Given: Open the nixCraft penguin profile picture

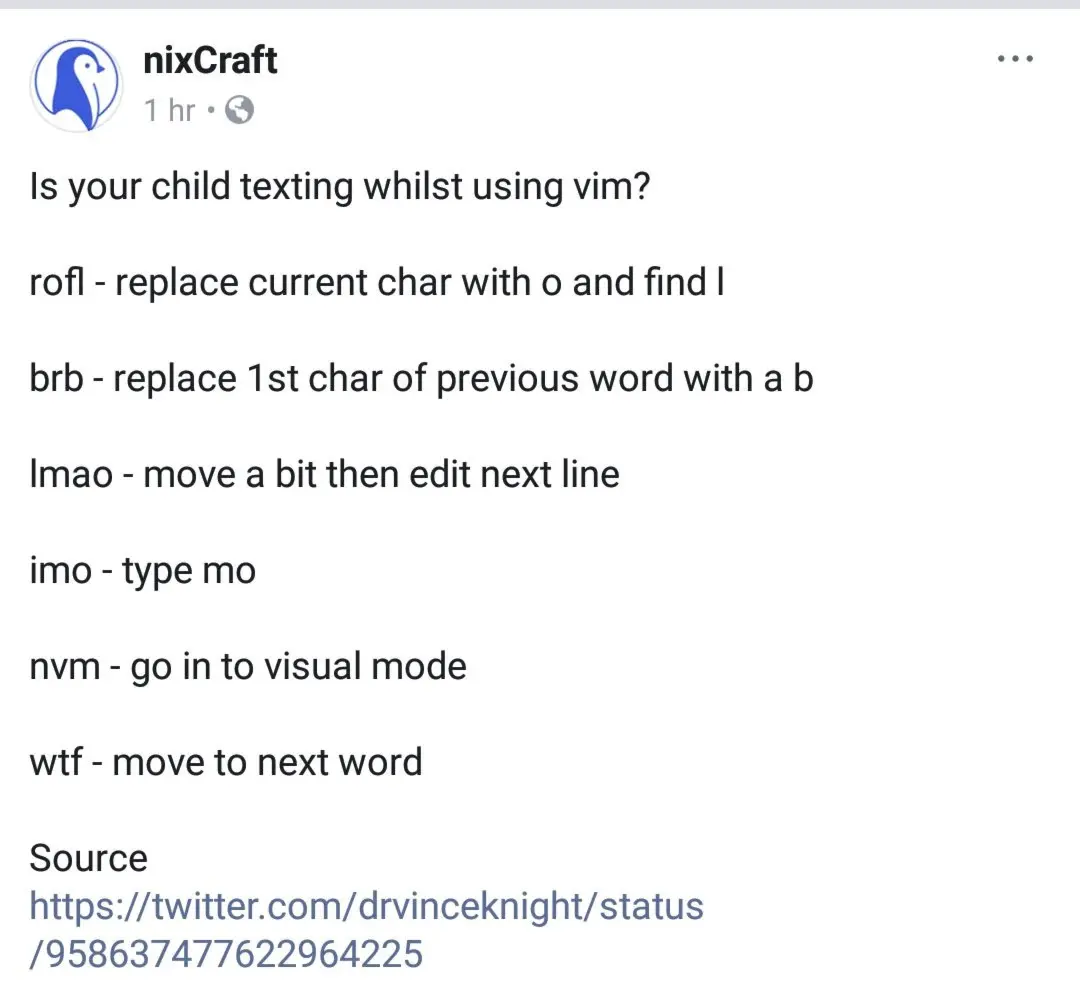Looking at the screenshot, I should click(x=76, y=86).
